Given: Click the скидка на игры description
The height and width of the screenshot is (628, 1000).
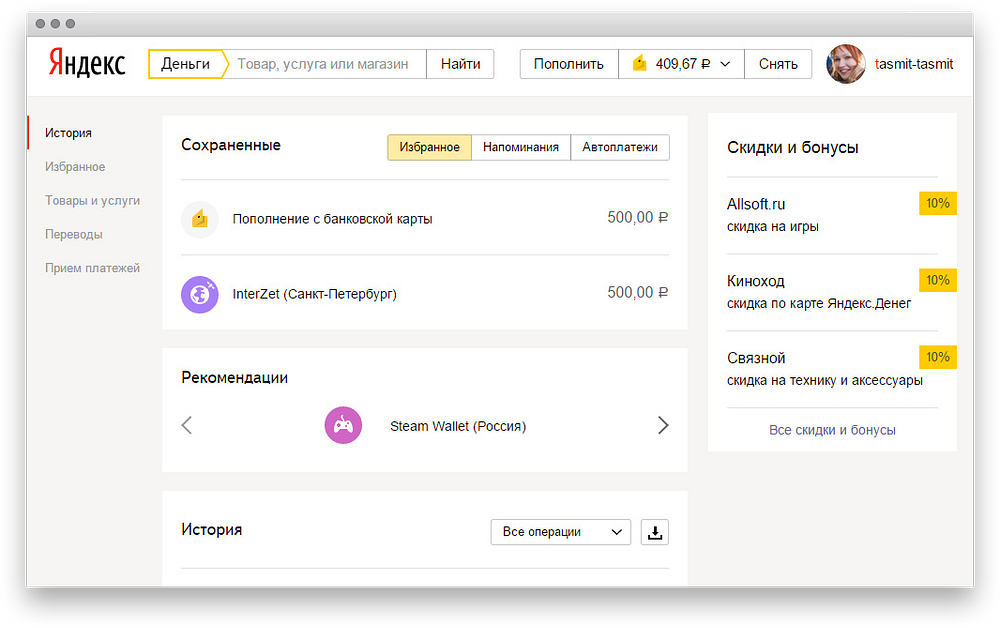Looking at the screenshot, I should pos(773,226).
